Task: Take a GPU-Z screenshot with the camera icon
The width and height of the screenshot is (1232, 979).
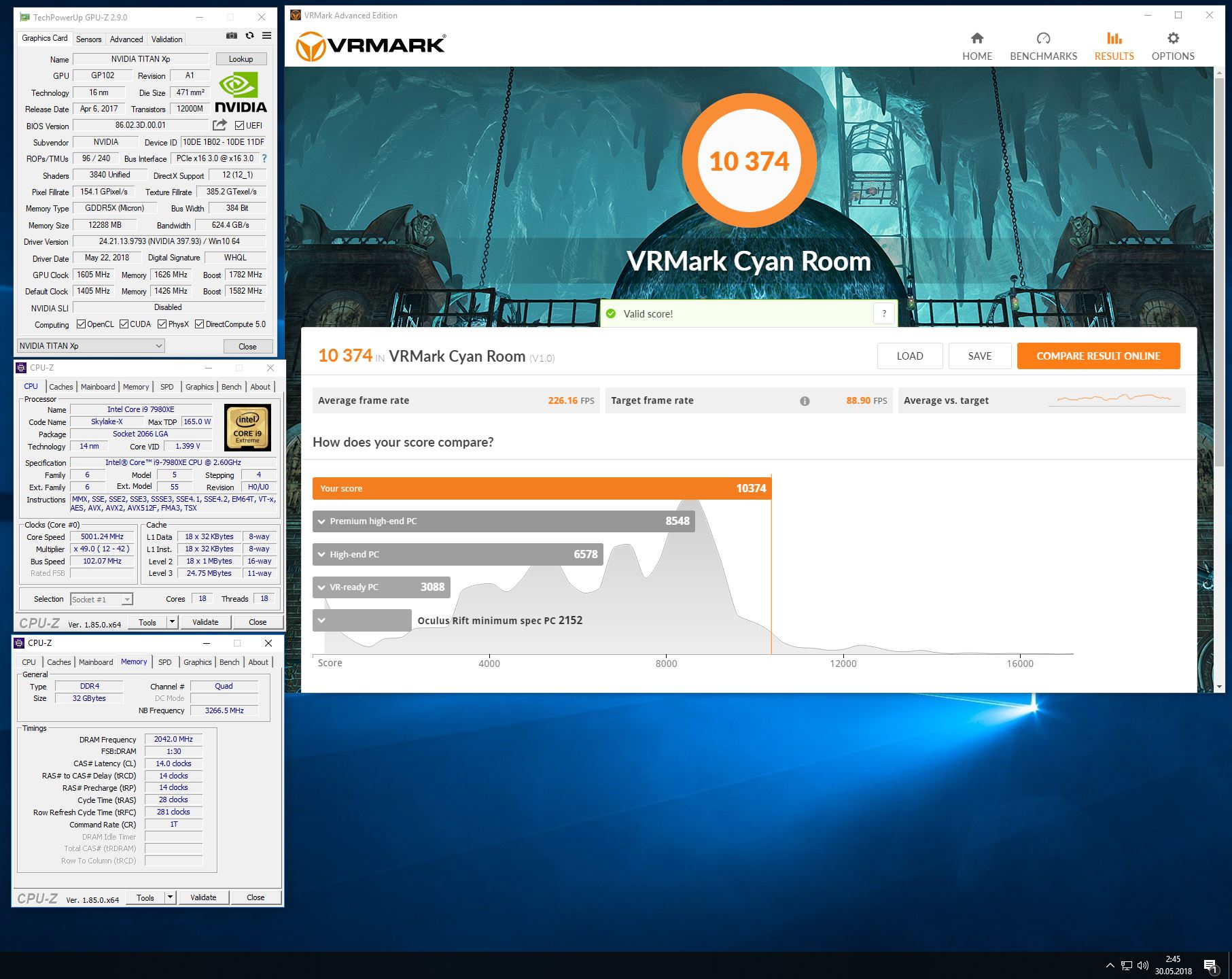Action: tap(232, 36)
